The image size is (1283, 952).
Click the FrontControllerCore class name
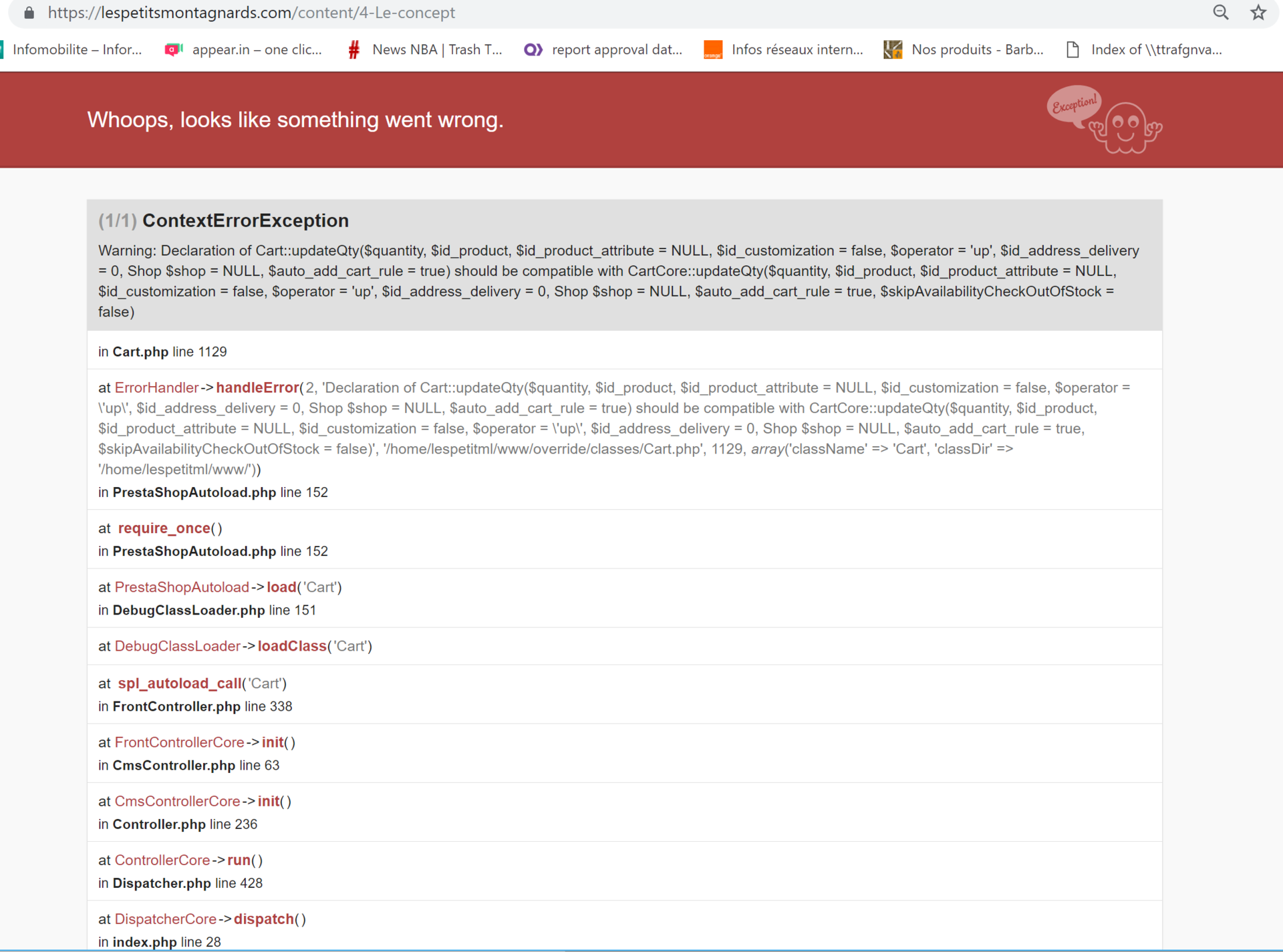(179, 742)
